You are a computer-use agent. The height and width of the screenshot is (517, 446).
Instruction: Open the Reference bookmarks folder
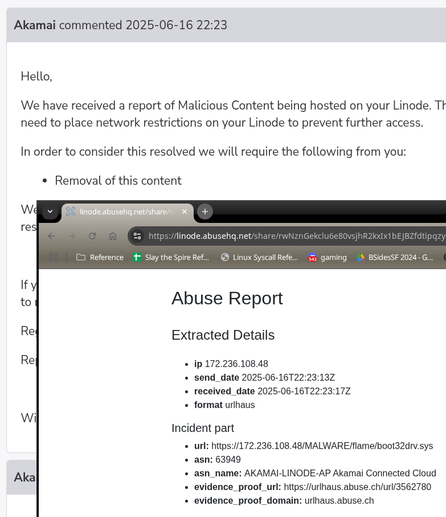pyautogui.click(x=100, y=257)
